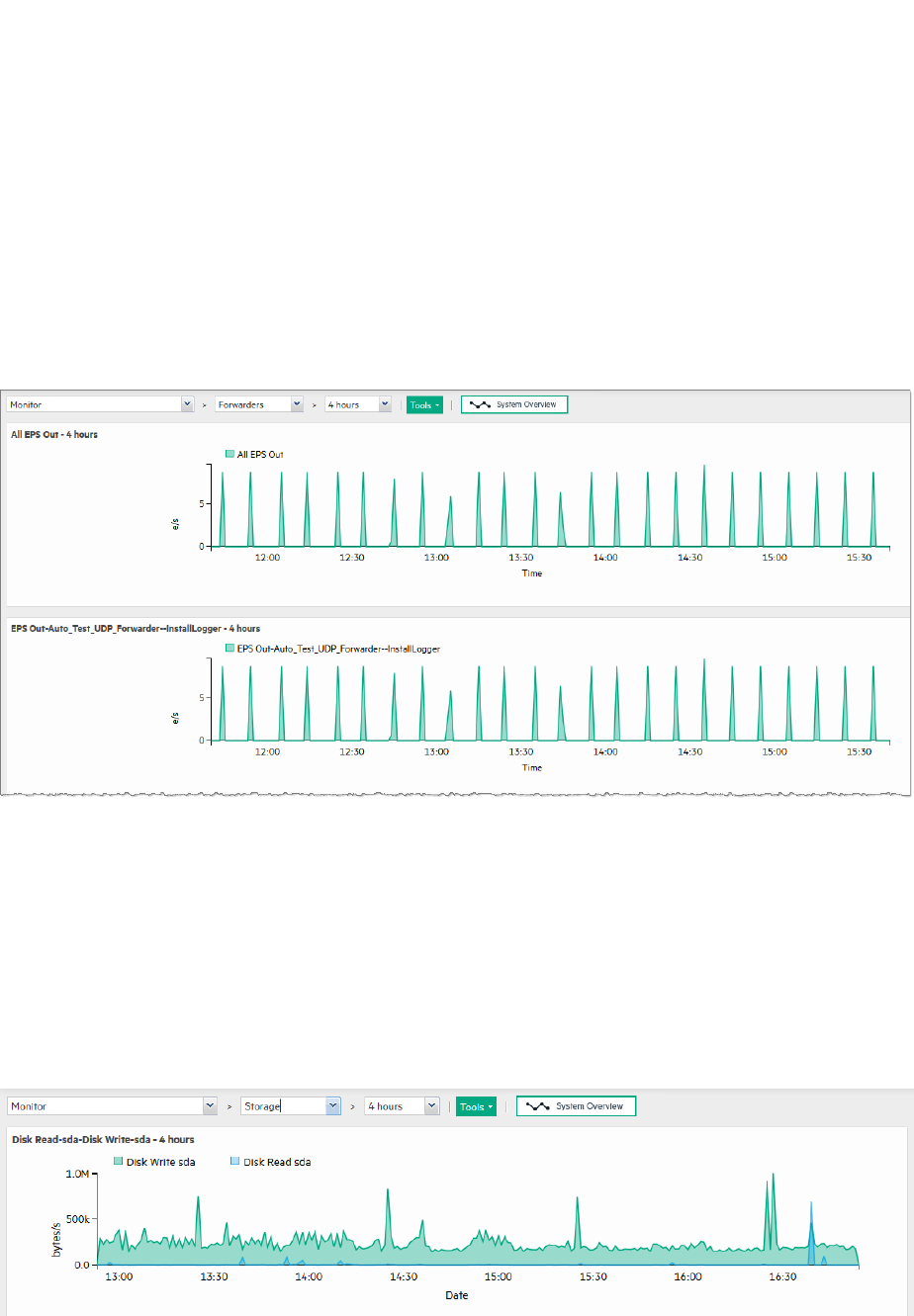The height and width of the screenshot is (1316, 914).
Task: Click the 500k value on bytes/s axis
Action: coord(77,1219)
